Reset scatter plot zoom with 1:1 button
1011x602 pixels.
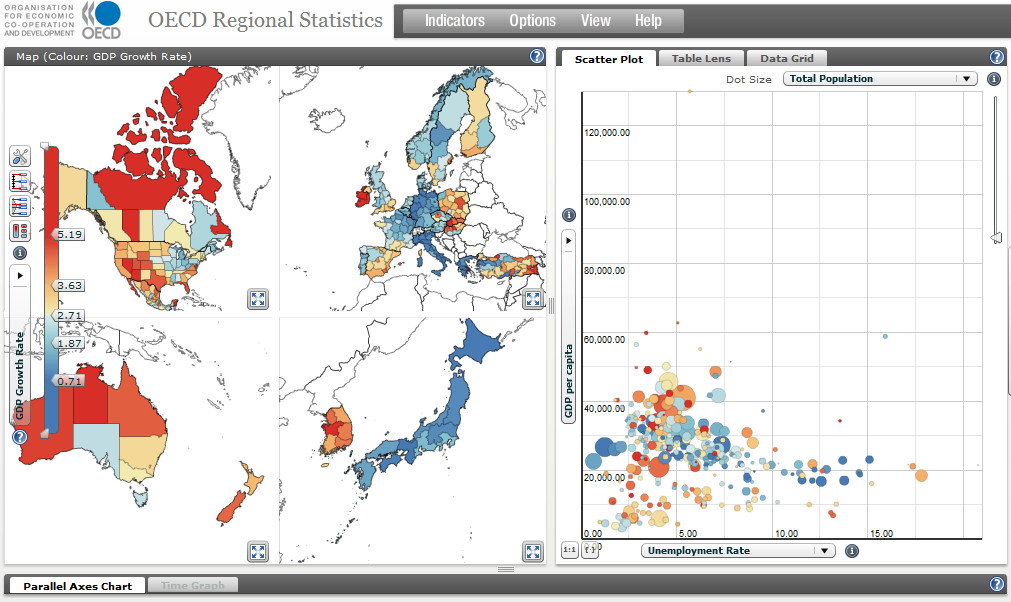(569, 550)
